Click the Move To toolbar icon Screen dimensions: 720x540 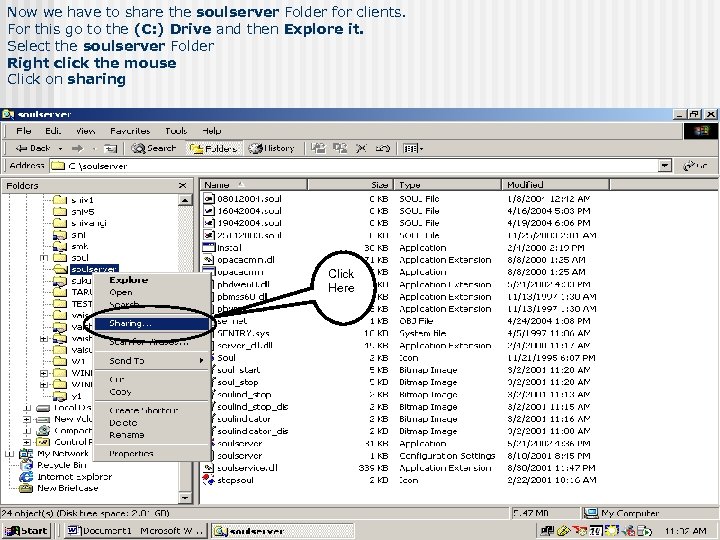tap(318, 148)
